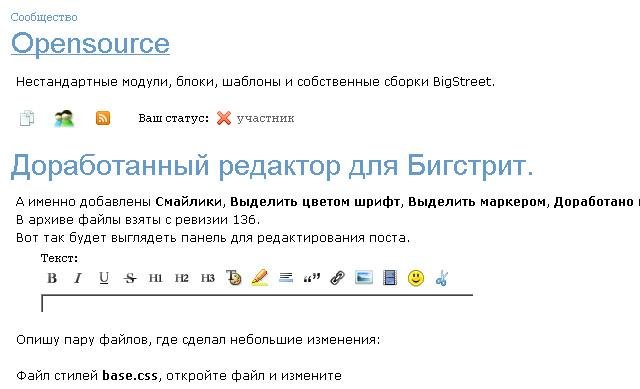The image size is (640, 389).
Task: Click the line mentioning ревизии 136
Action: (138, 220)
